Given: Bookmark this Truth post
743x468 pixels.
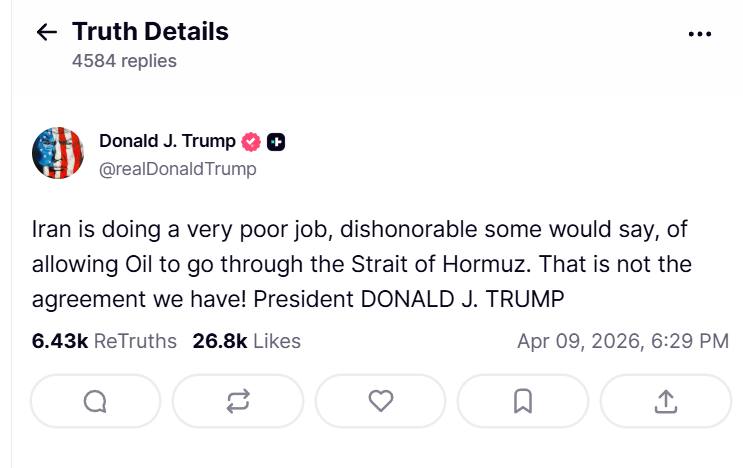Looking at the screenshot, I should (522, 401).
